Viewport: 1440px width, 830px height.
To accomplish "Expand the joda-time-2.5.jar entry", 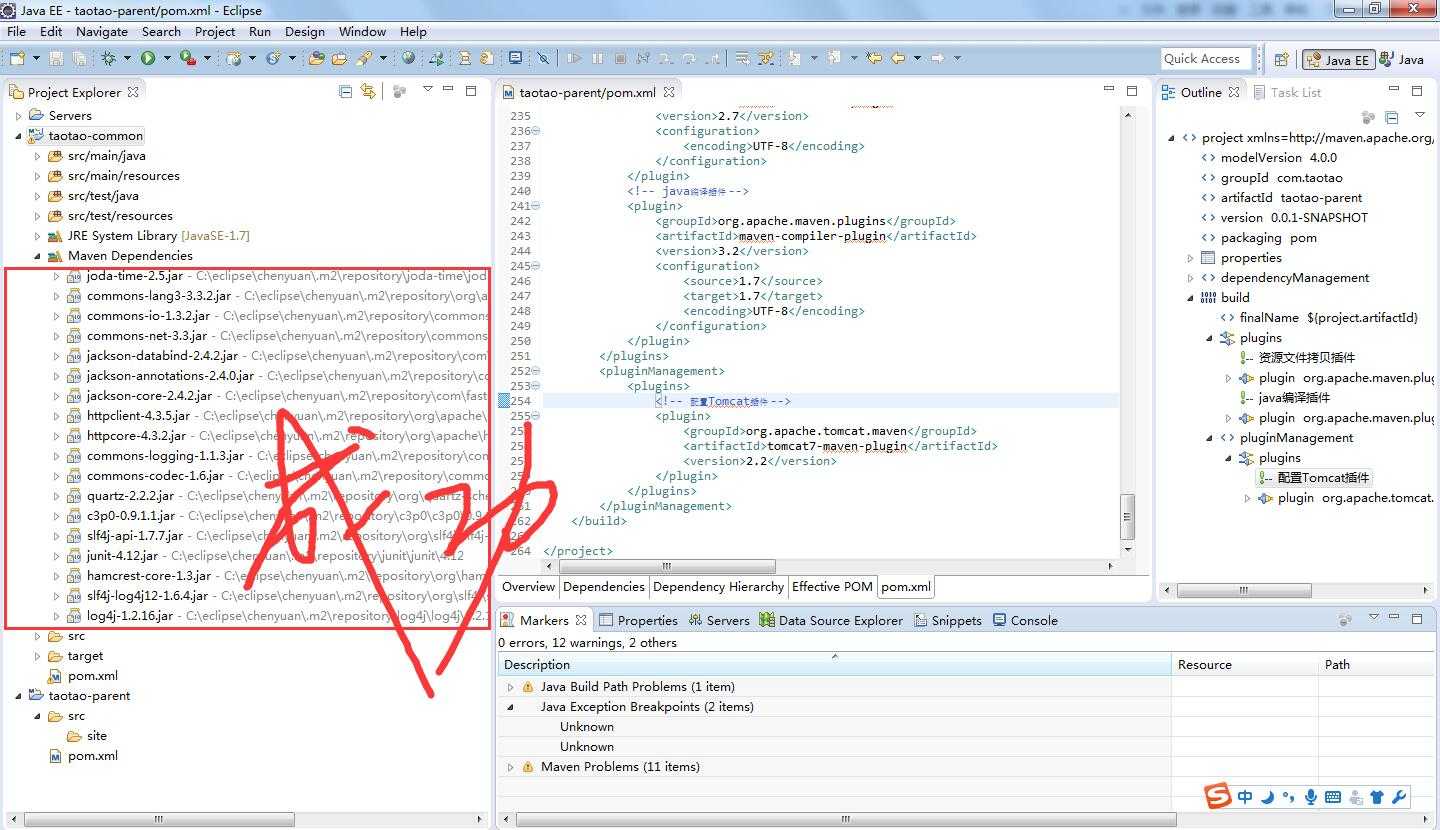I will coord(57,276).
